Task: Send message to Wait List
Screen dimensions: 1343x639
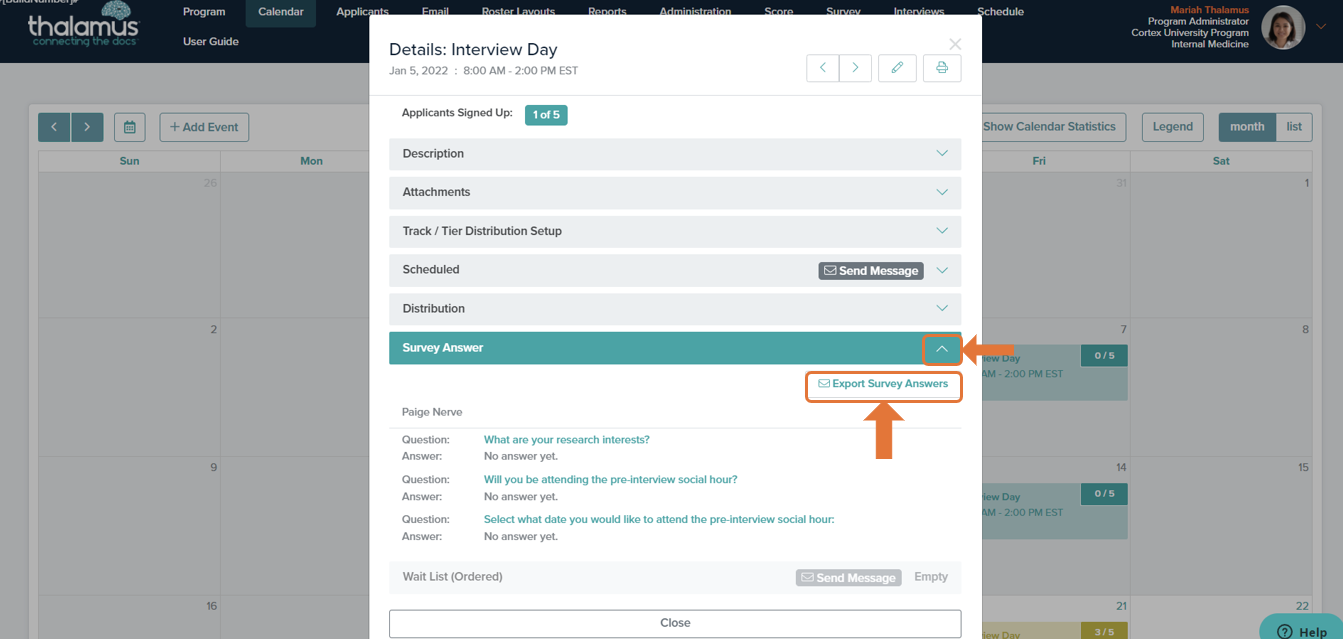Action: coord(849,578)
